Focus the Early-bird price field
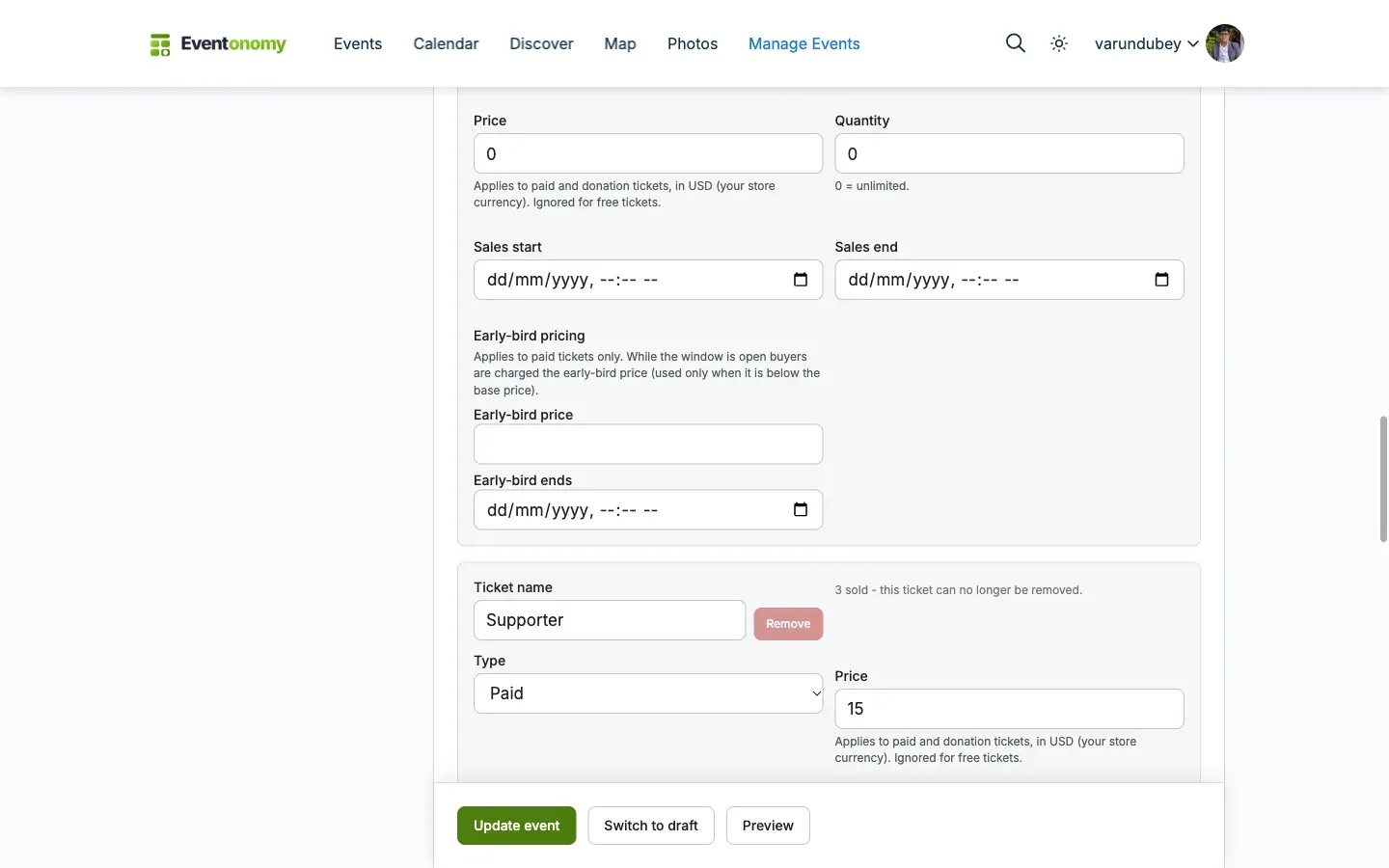 [648, 445]
